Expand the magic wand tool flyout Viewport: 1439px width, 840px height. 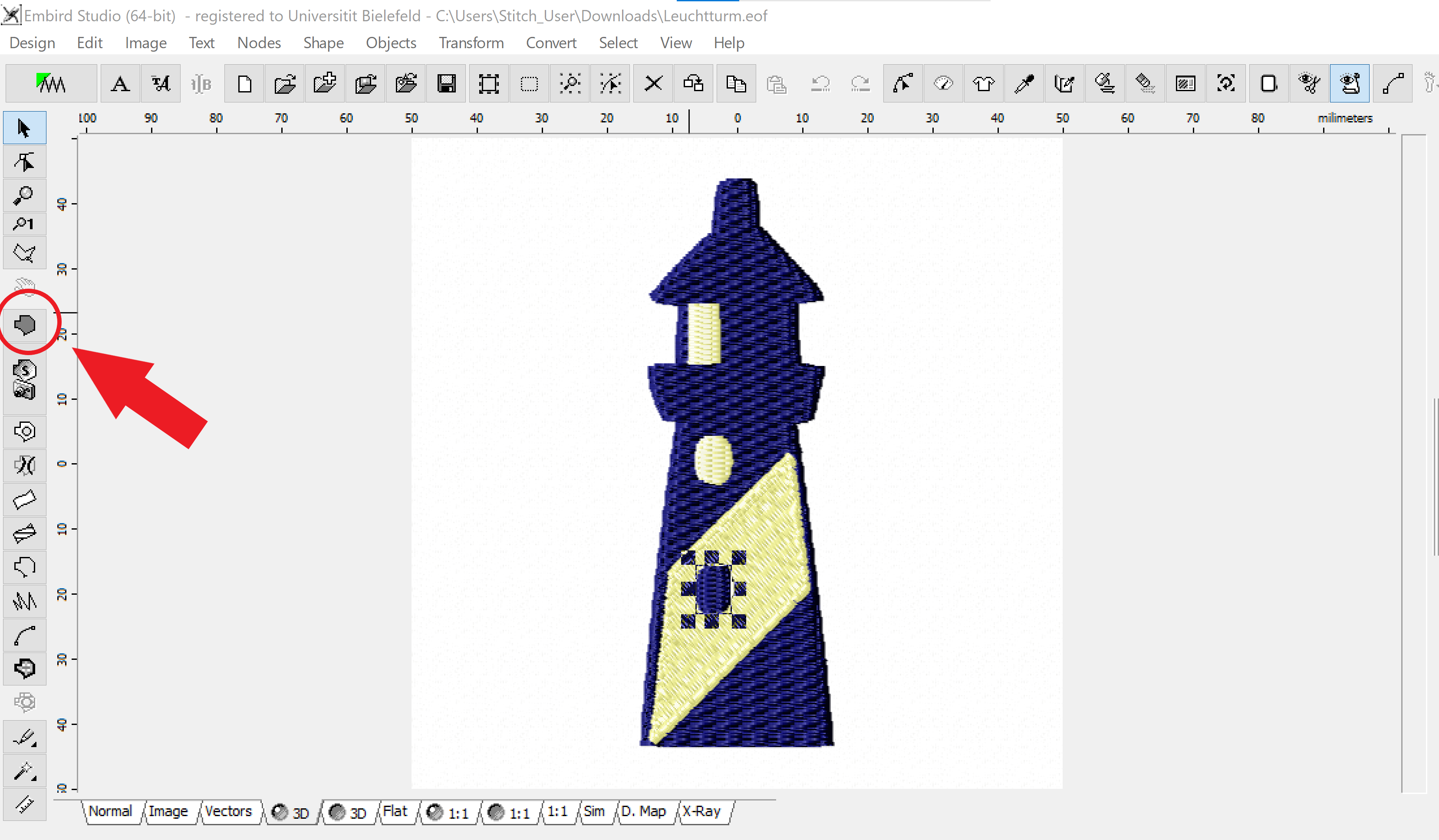[25, 771]
